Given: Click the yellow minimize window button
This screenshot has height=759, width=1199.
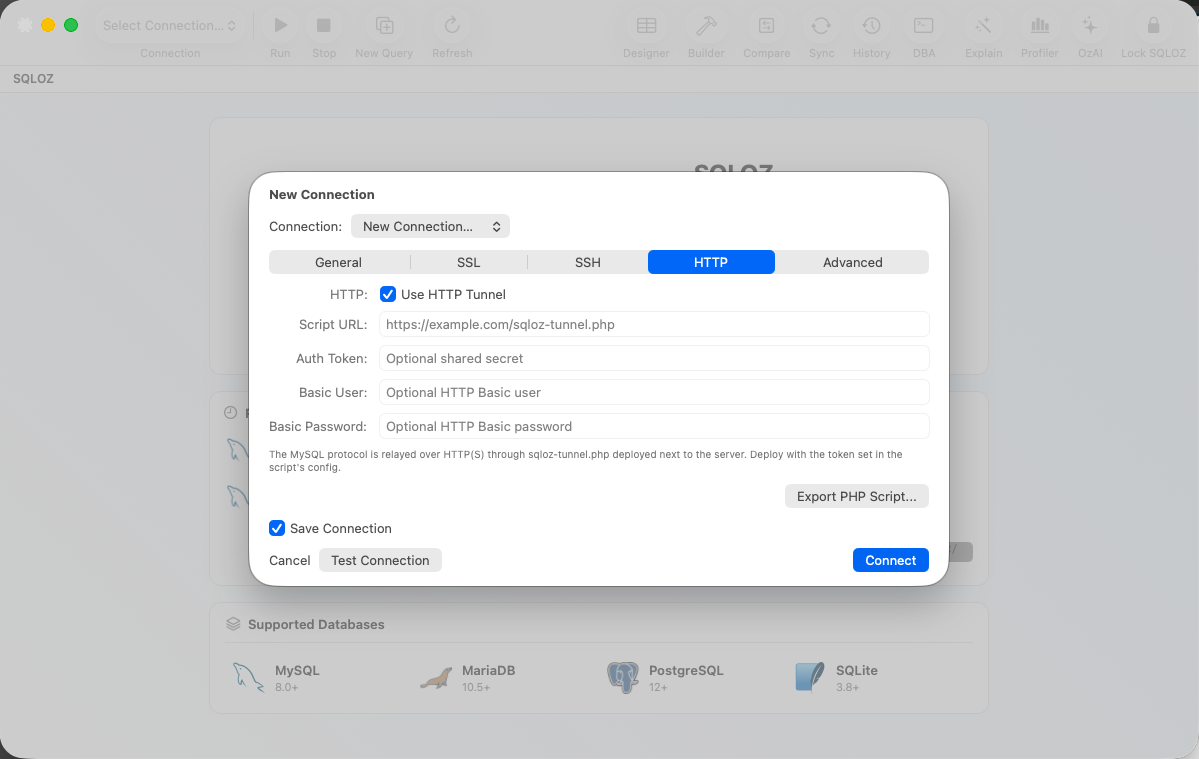Looking at the screenshot, I should click(x=48, y=25).
